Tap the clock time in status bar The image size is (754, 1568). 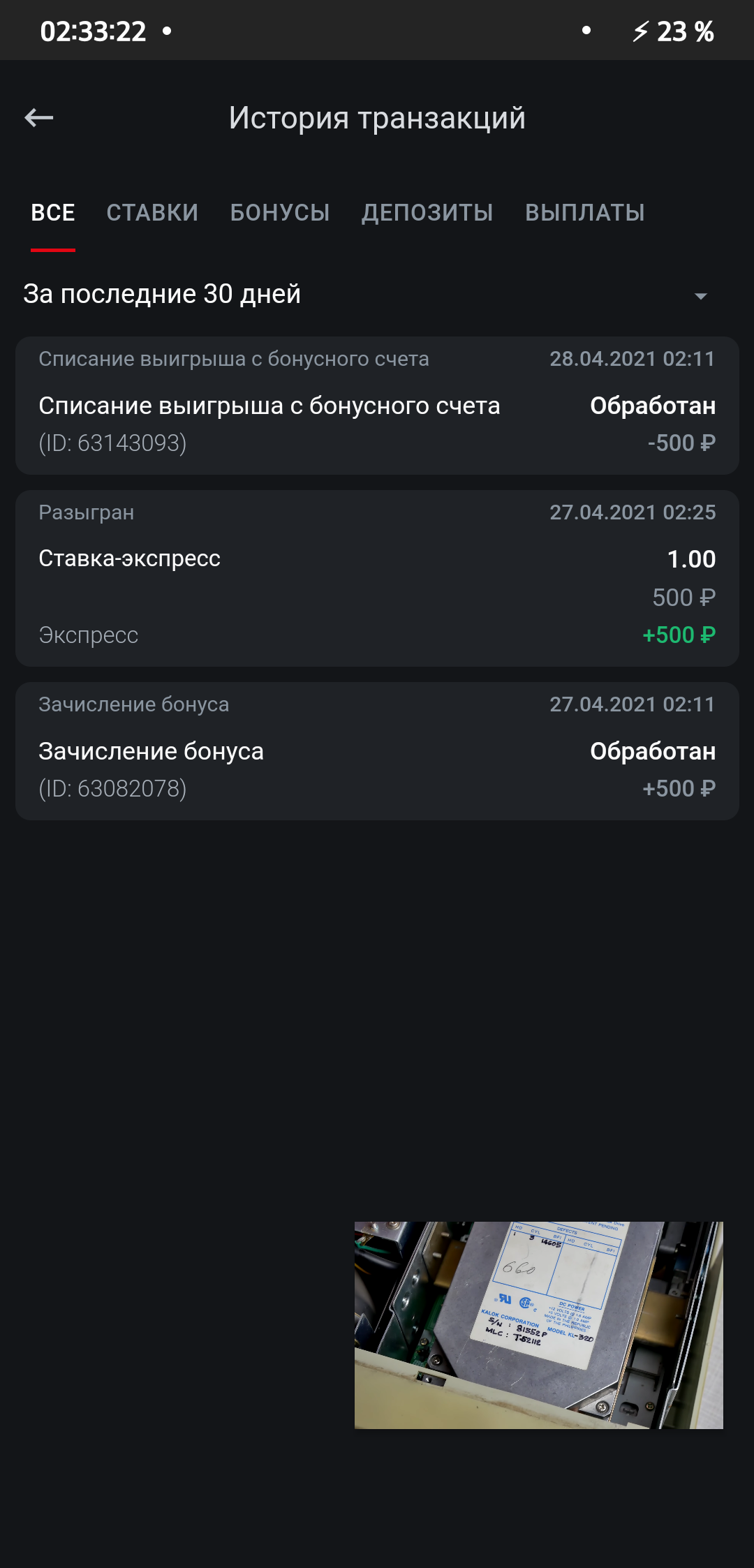pos(94,31)
